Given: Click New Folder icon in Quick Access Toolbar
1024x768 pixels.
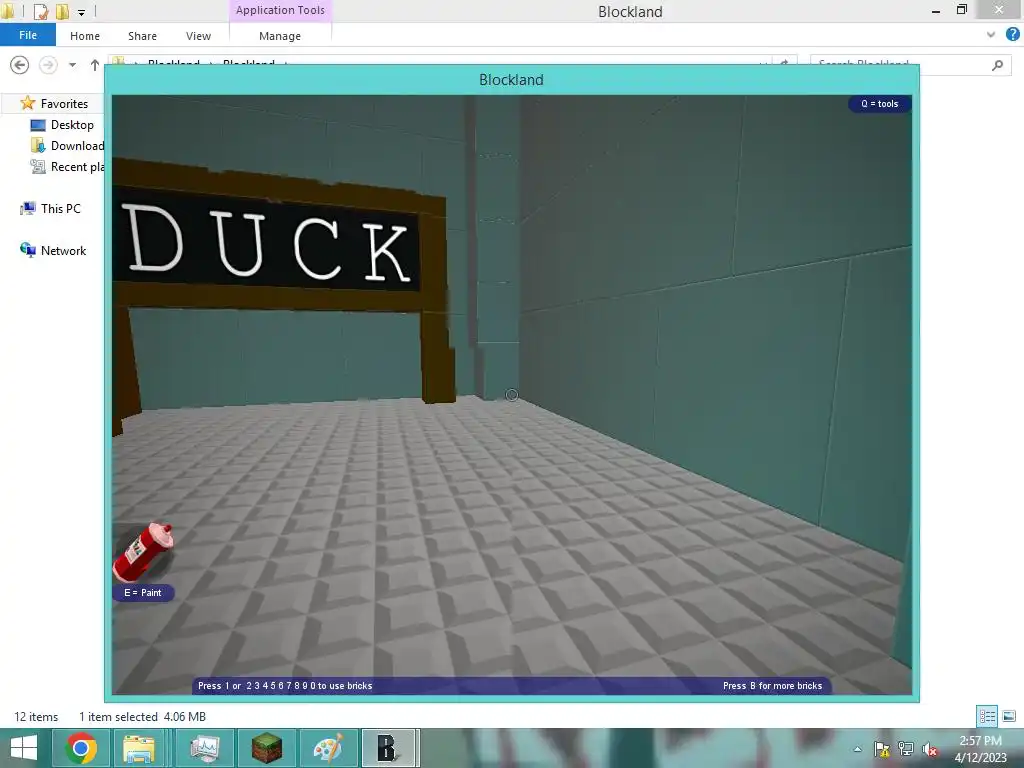Looking at the screenshot, I should 62,11.
